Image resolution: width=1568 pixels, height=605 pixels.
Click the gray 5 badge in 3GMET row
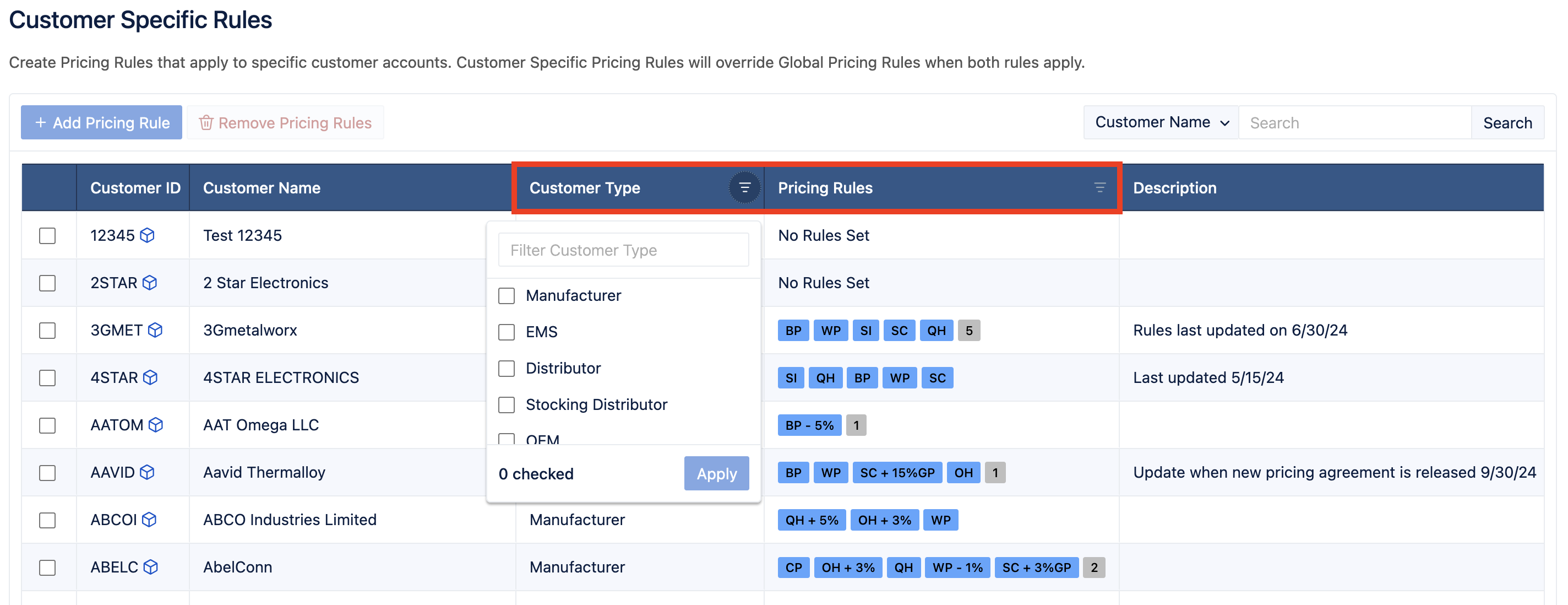(x=969, y=330)
